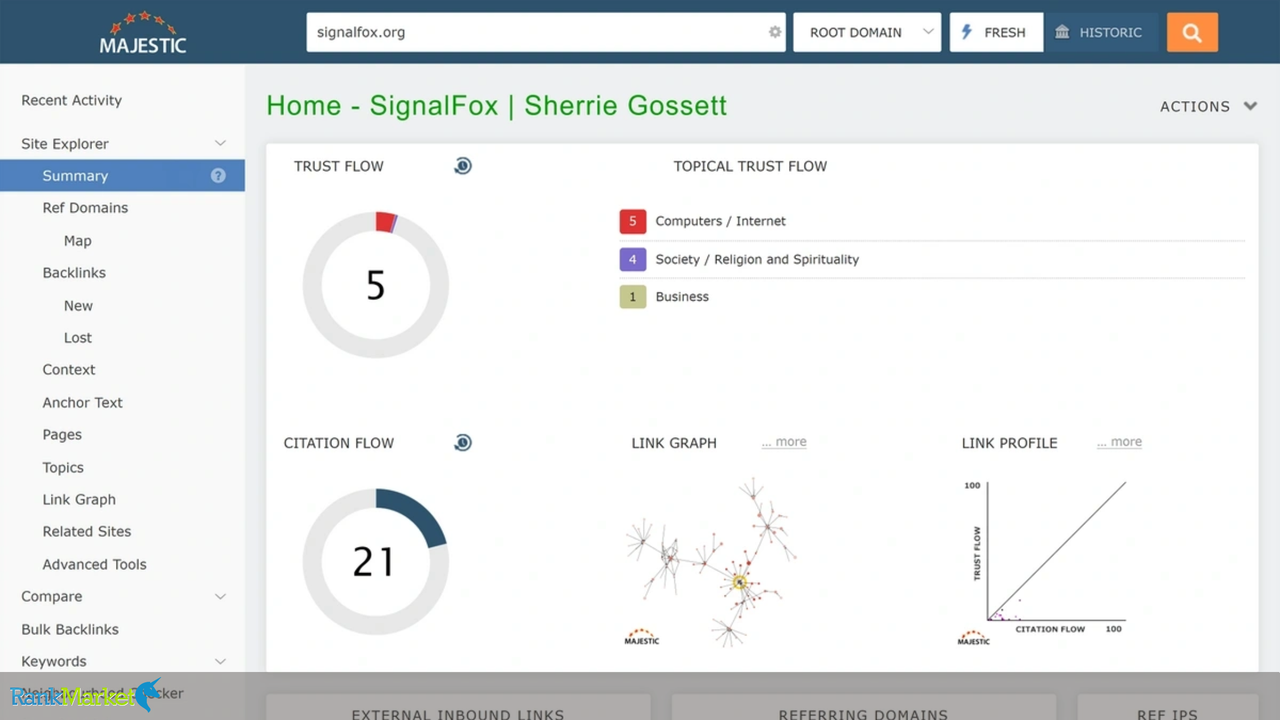1280x720 pixels.
Task: Open search settings gear icon
Action: pos(774,32)
